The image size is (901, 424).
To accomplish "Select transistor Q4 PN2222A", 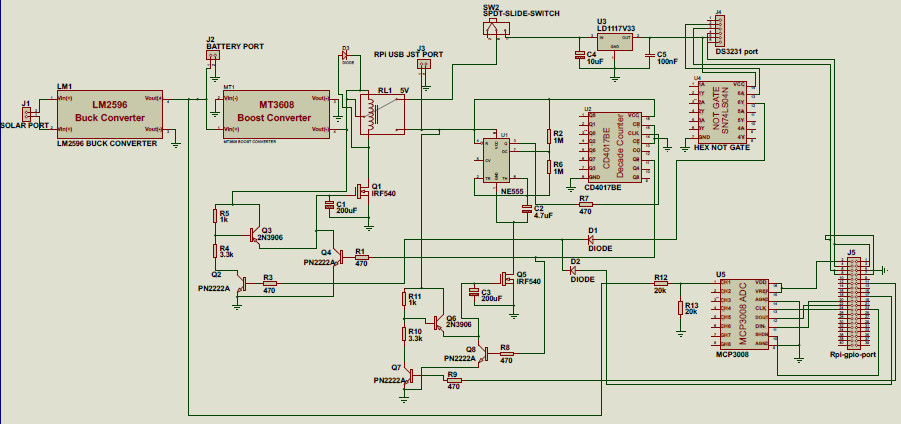I will [338, 257].
